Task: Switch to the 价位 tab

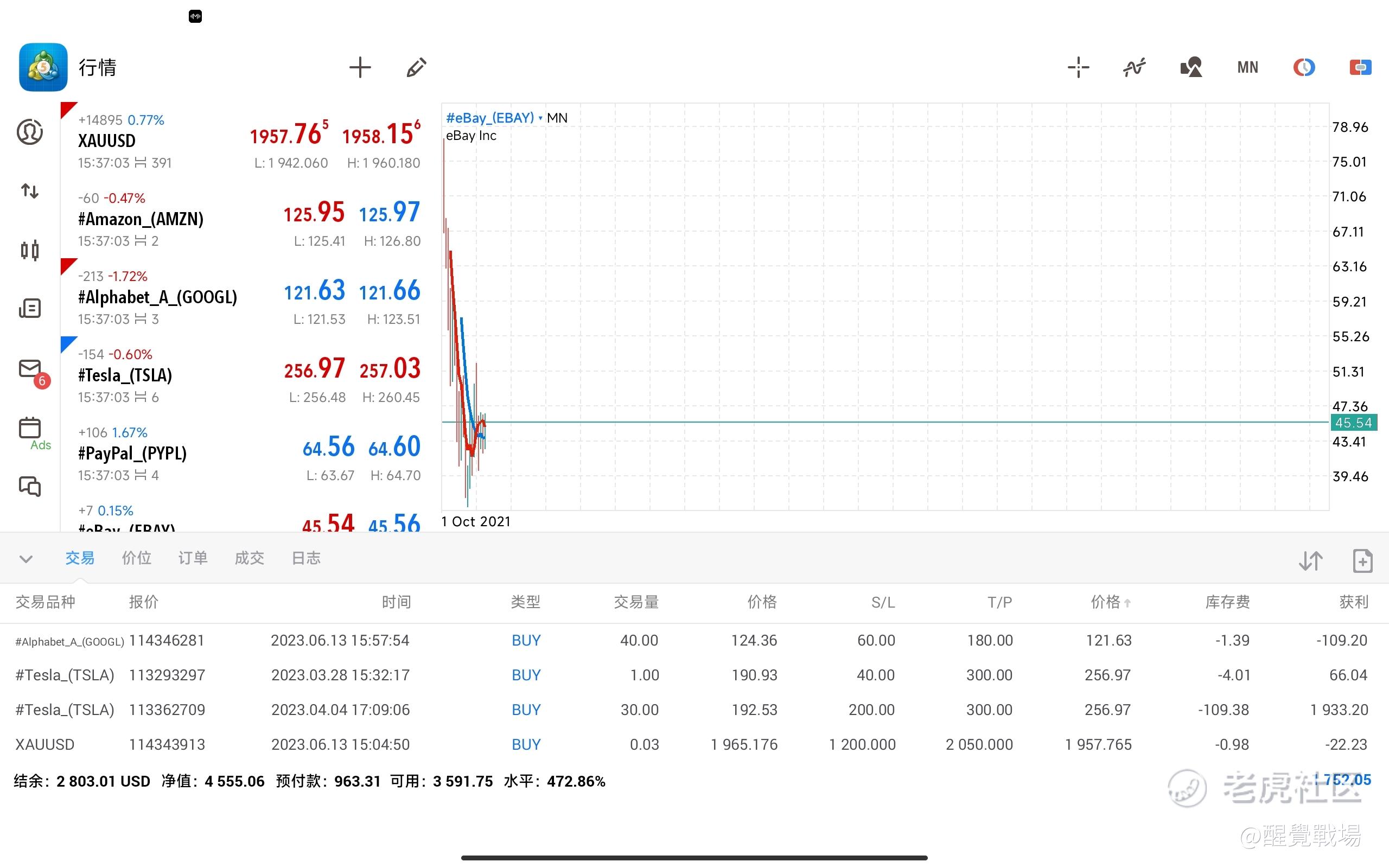Action: pos(137,558)
